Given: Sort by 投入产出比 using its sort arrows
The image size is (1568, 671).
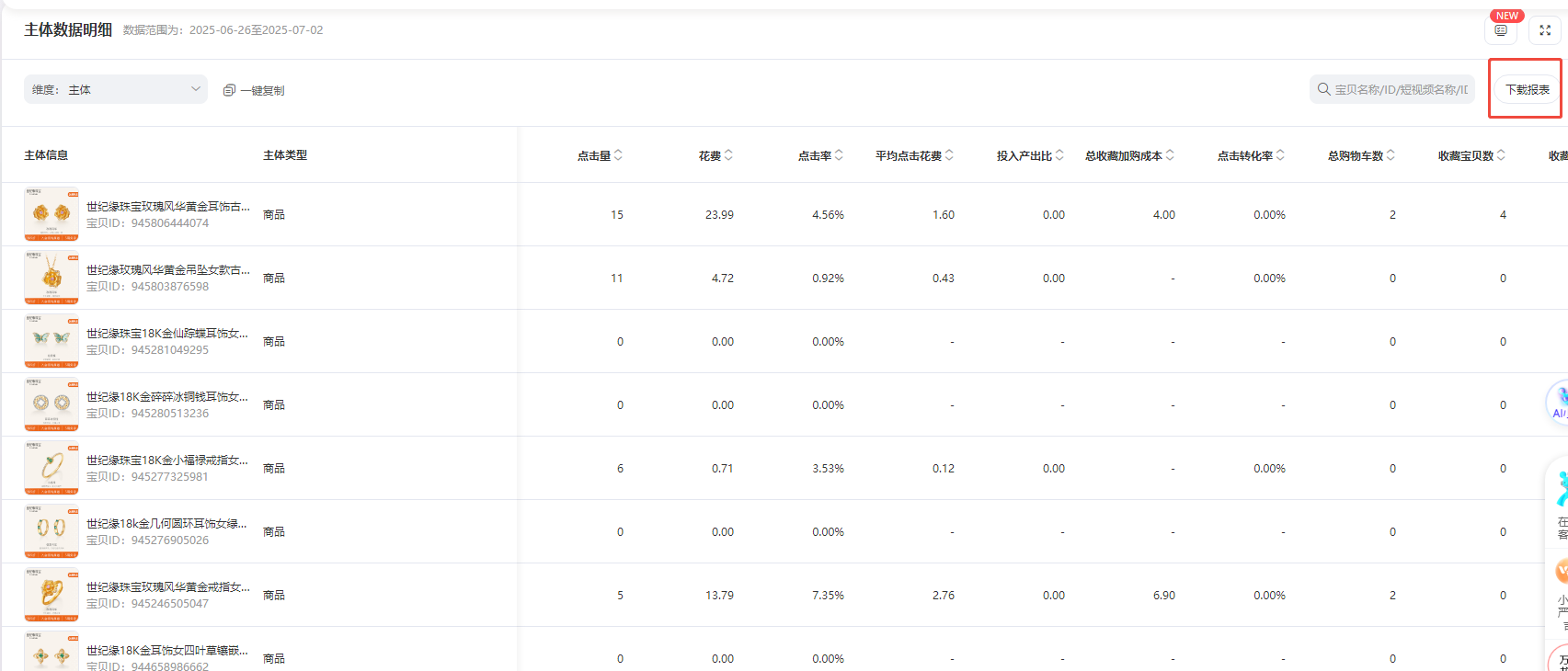Looking at the screenshot, I should click(x=1059, y=155).
